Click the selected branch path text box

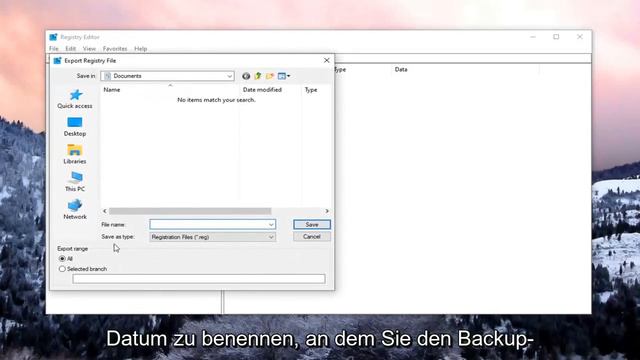(x=199, y=279)
